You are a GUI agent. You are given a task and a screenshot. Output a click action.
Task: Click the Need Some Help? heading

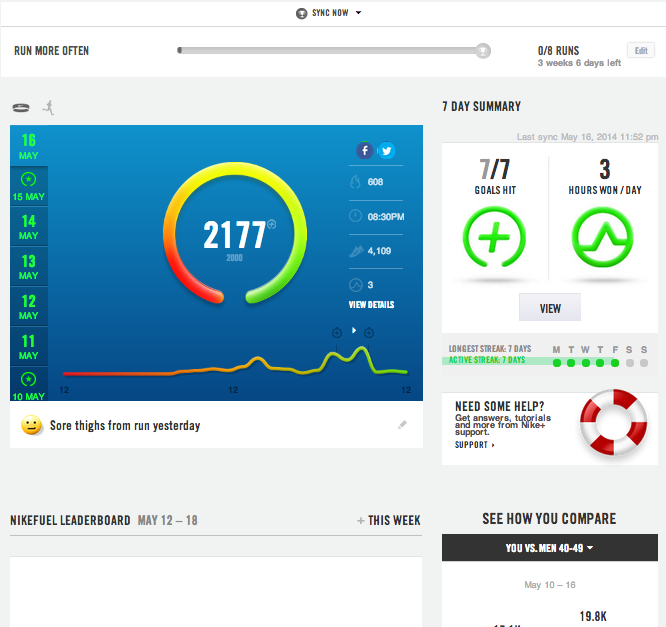point(500,406)
